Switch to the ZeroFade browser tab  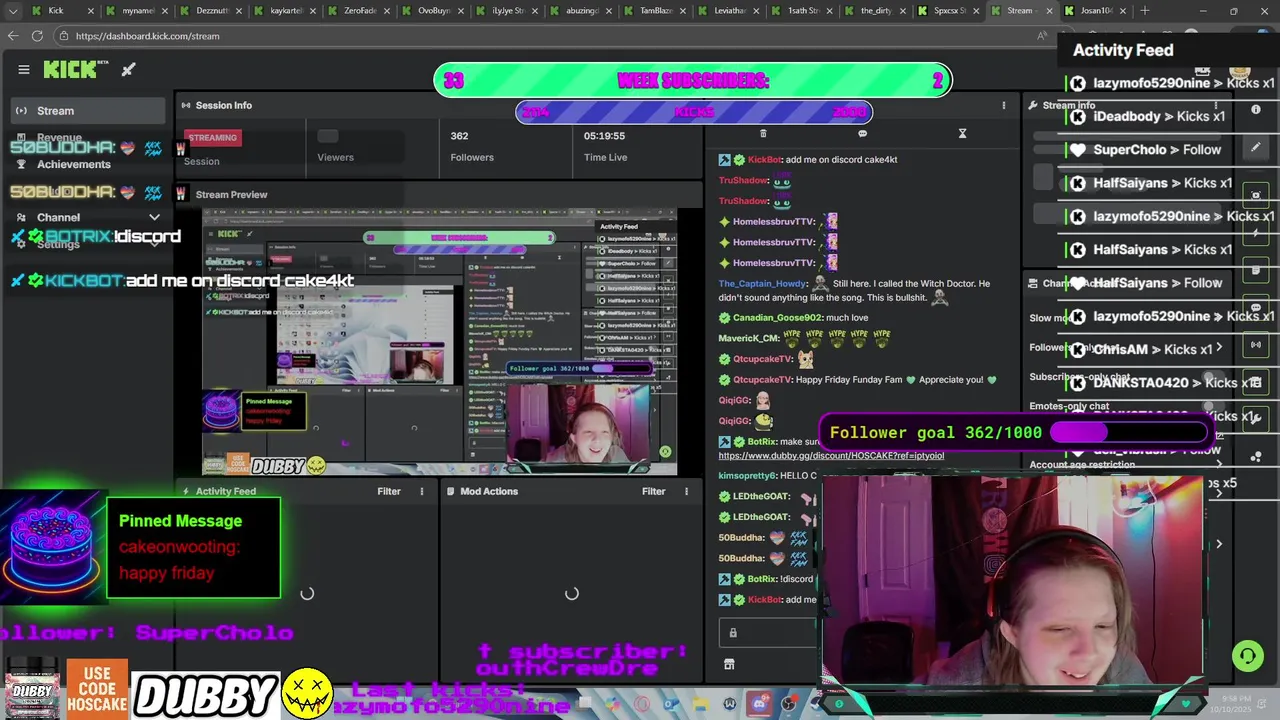(361, 11)
